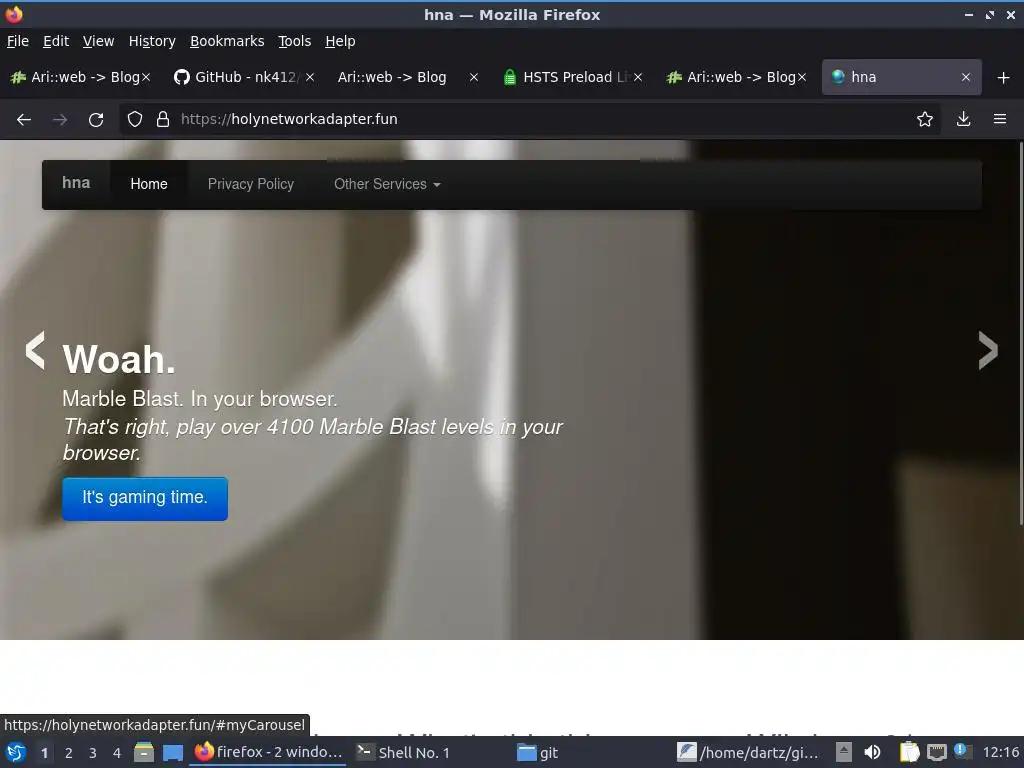This screenshot has width=1024, height=768.
Task: Switch to workspace 2 in pager
Action: [69, 753]
